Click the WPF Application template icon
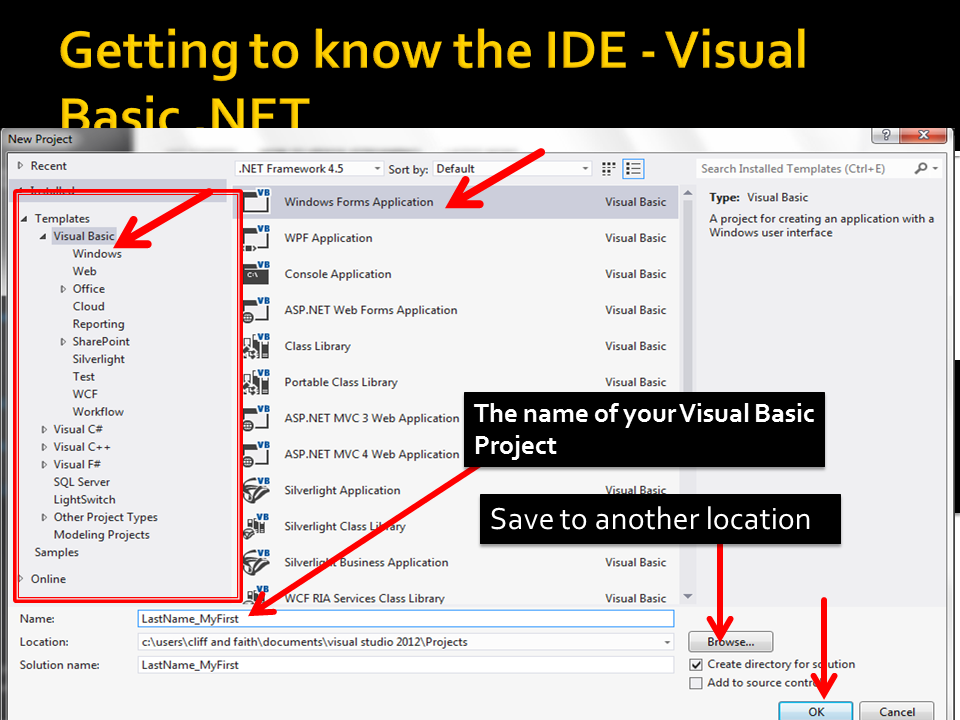The width and height of the screenshot is (960, 720). tap(257, 238)
